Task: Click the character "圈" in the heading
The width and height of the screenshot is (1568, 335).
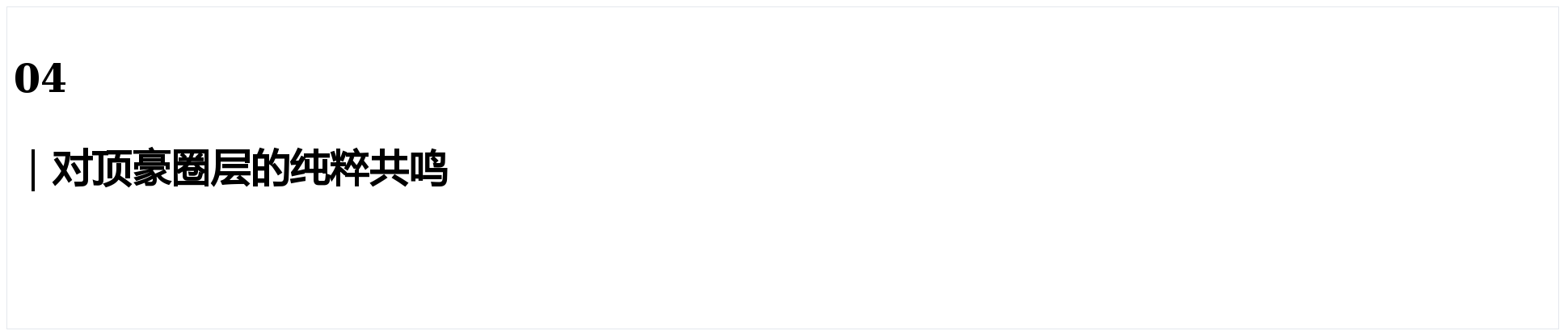Action: tap(190, 170)
